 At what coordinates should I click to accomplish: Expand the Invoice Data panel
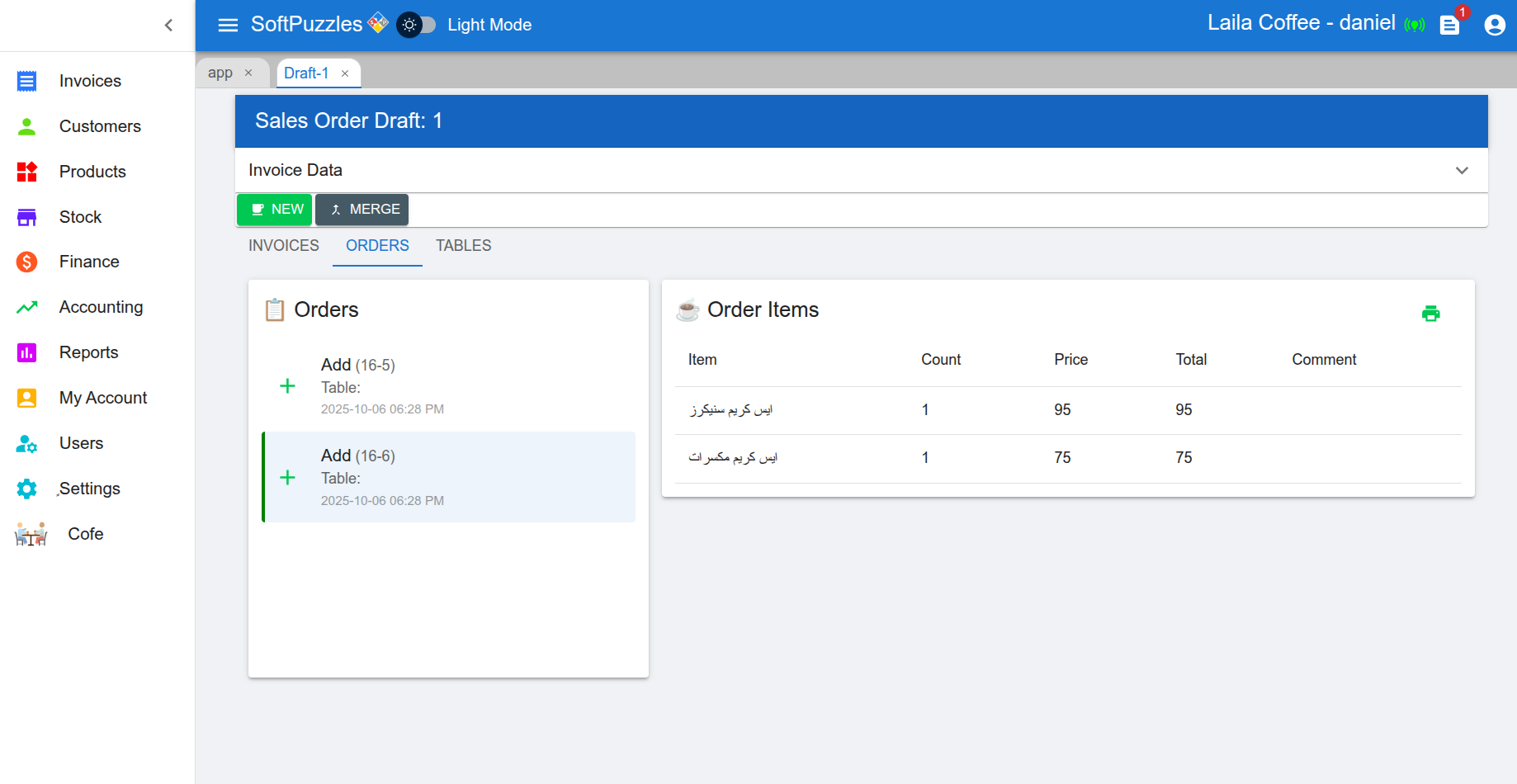tap(1461, 171)
